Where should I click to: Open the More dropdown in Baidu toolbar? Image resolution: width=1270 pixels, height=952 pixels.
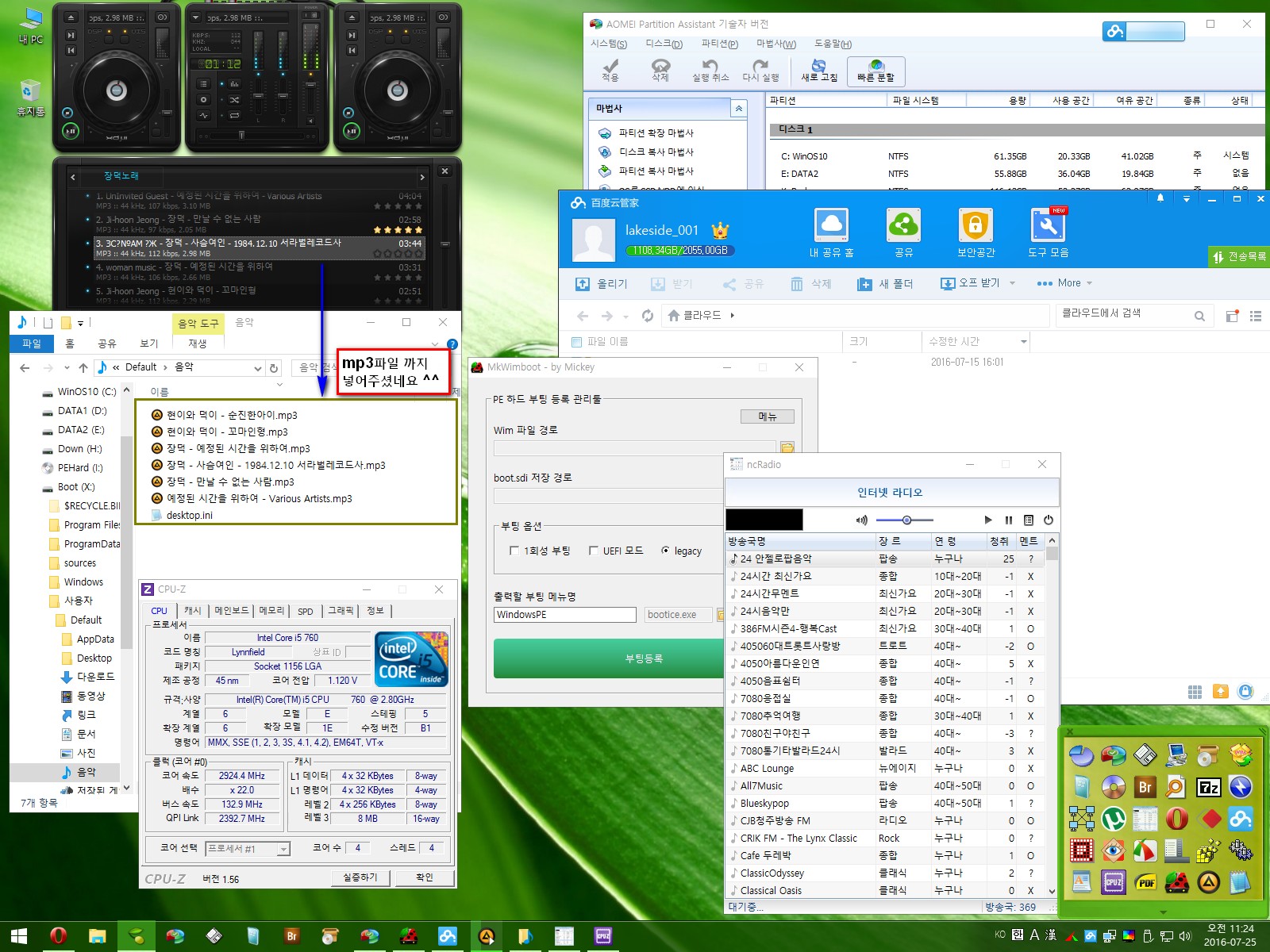pyautogui.click(x=1064, y=283)
